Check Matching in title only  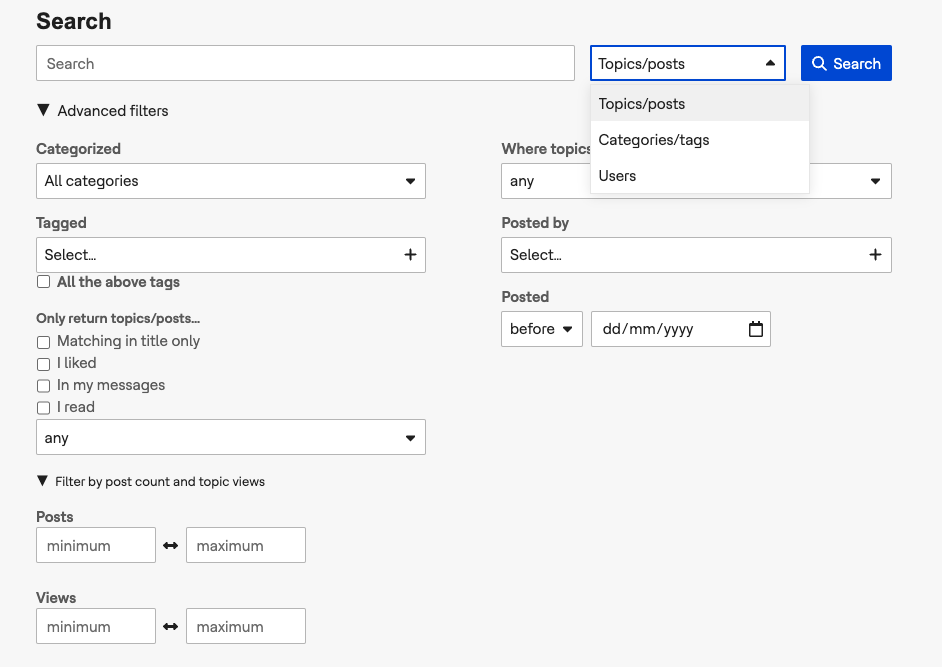point(43,342)
